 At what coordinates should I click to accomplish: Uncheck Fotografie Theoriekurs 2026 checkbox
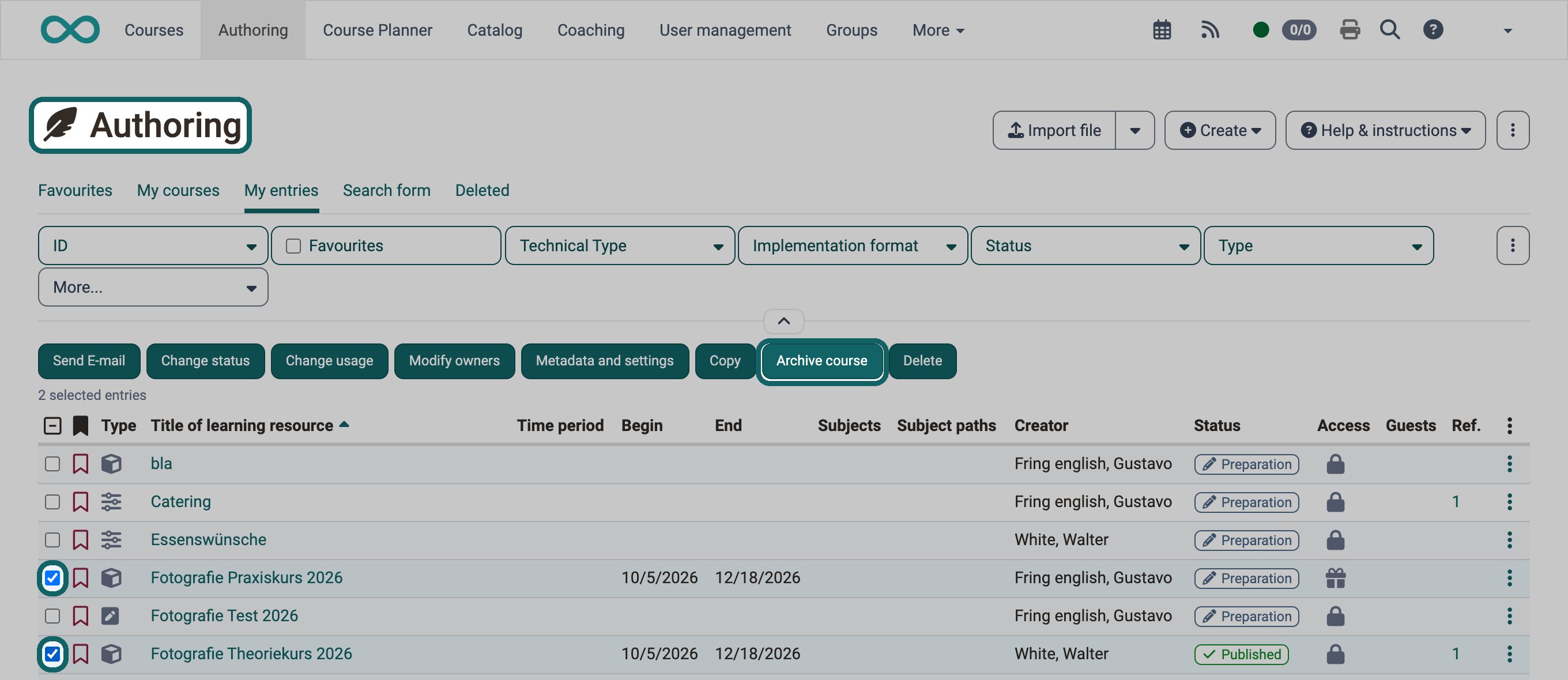[x=52, y=654]
